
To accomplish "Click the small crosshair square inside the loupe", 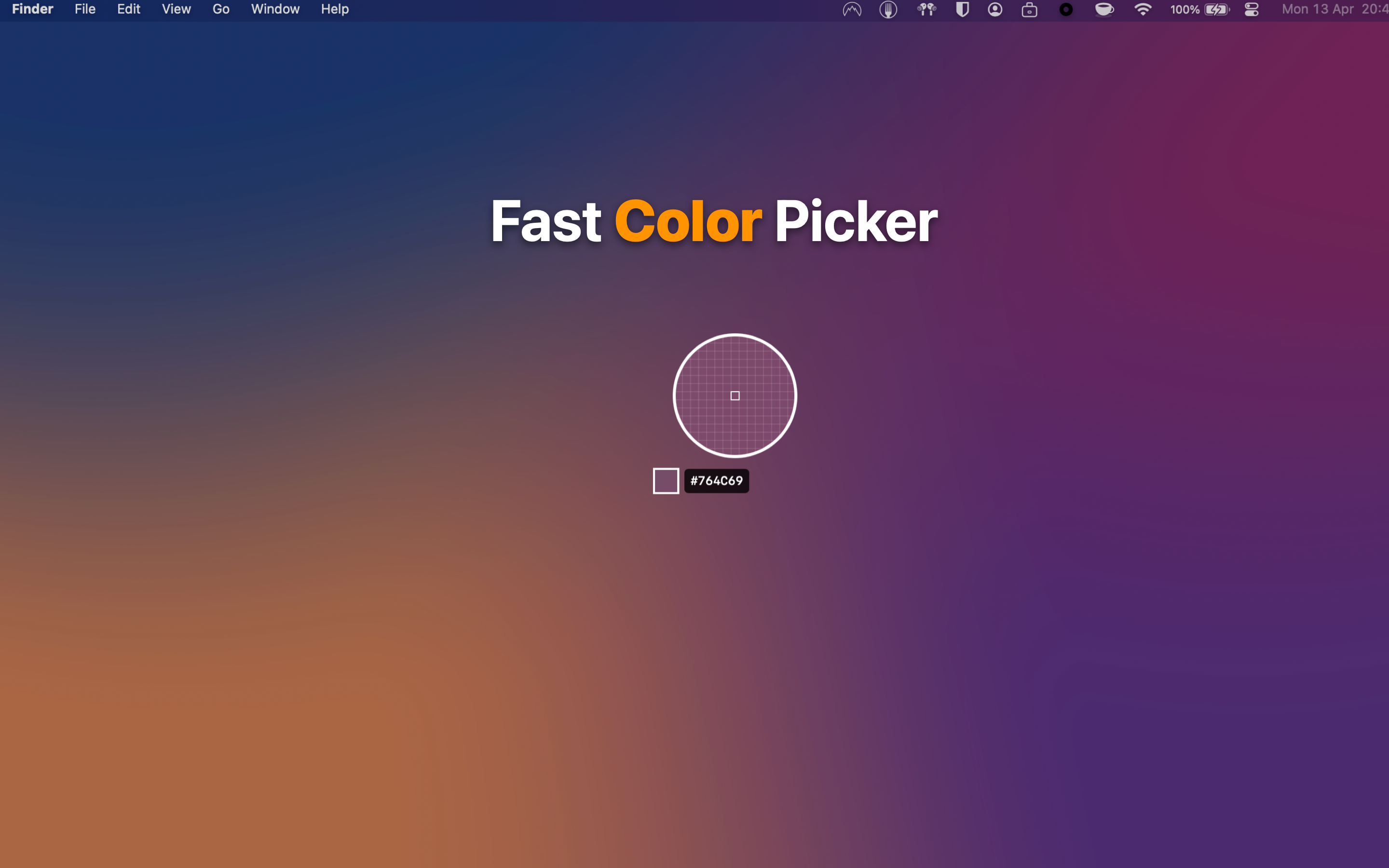I will click(735, 395).
